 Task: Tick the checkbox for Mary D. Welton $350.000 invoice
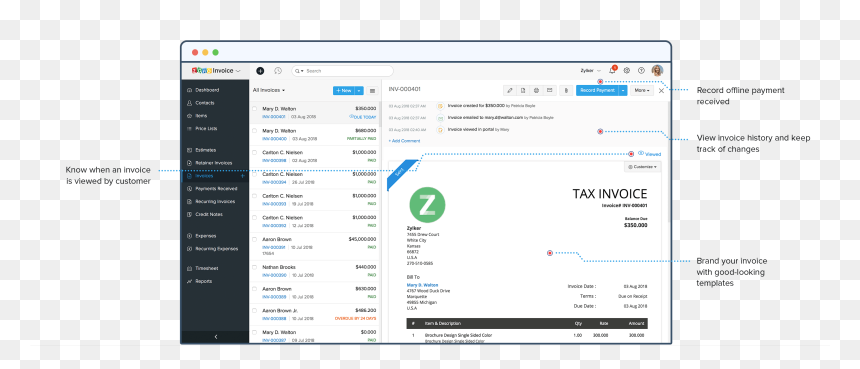[254, 109]
